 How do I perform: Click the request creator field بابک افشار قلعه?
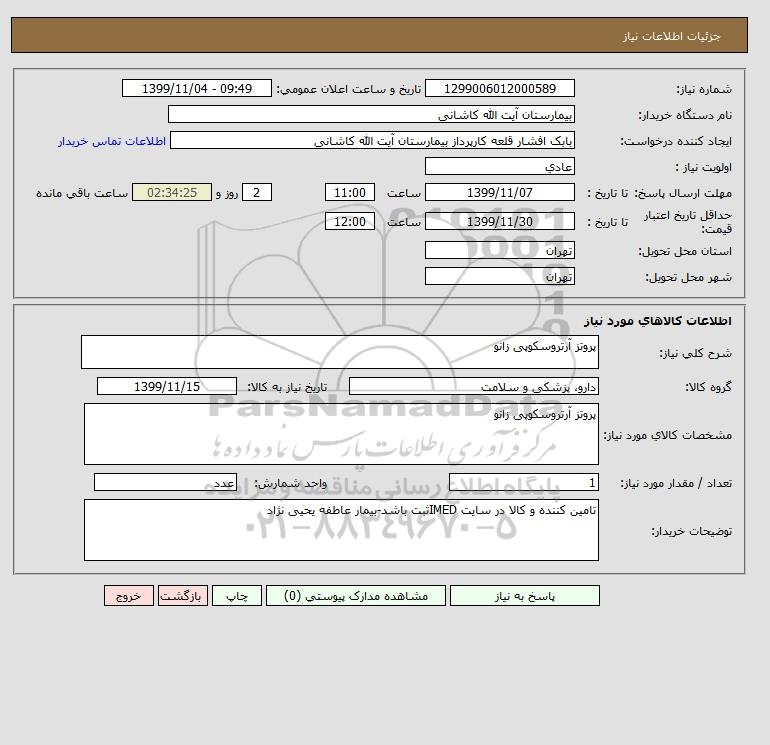click(x=372, y=140)
